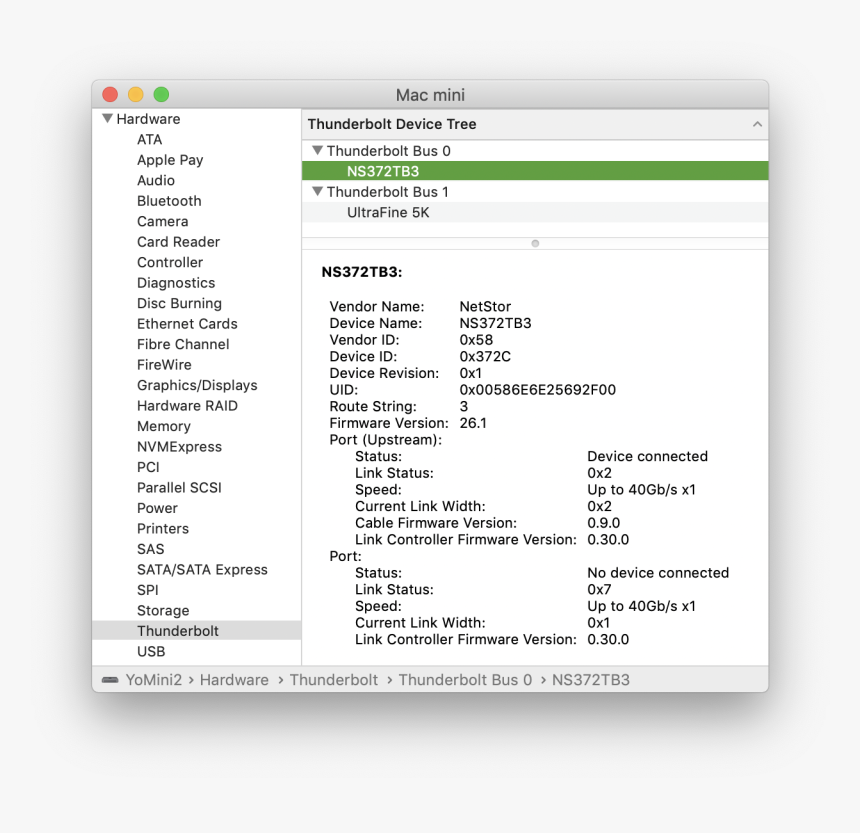Open the Graphics/Displays sidebar item

pyautogui.click(x=197, y=385)
